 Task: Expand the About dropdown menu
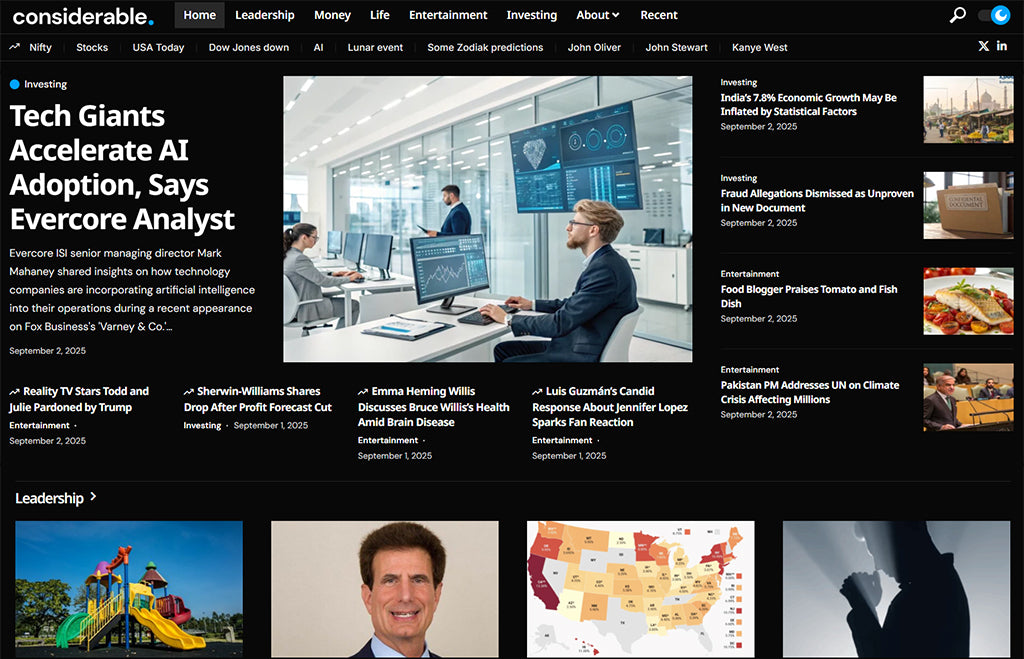pyautogui.click(x=598, y=15)
